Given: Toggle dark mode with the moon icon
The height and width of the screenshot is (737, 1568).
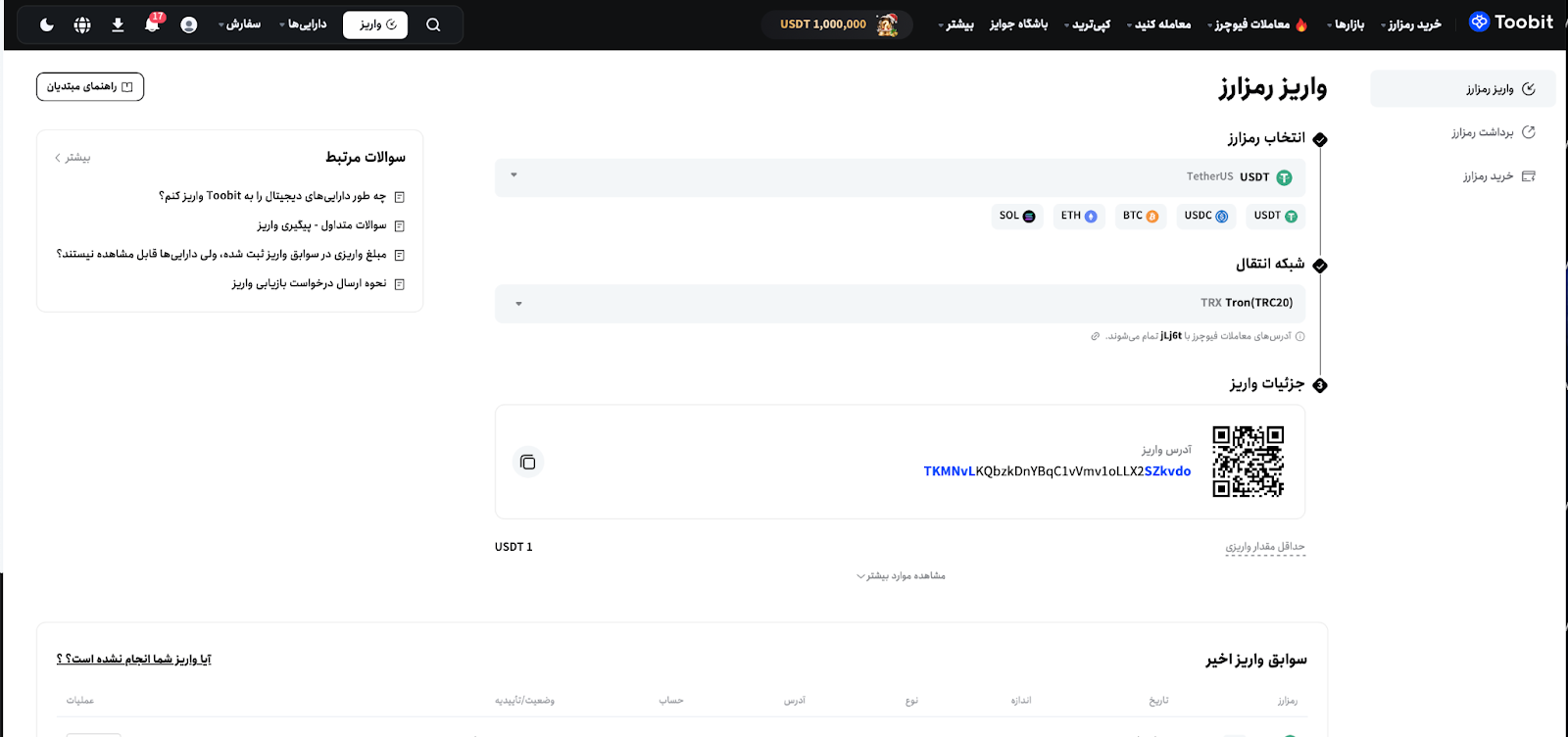Looking at the screenshot, I should [47, 25].
